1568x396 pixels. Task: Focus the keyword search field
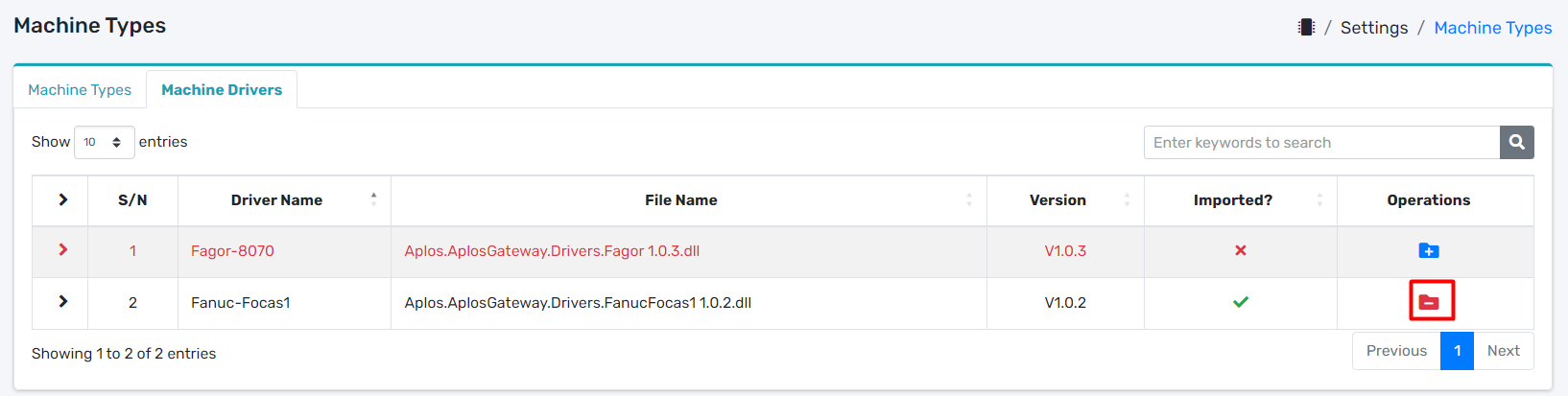(x=1321, y=143)
